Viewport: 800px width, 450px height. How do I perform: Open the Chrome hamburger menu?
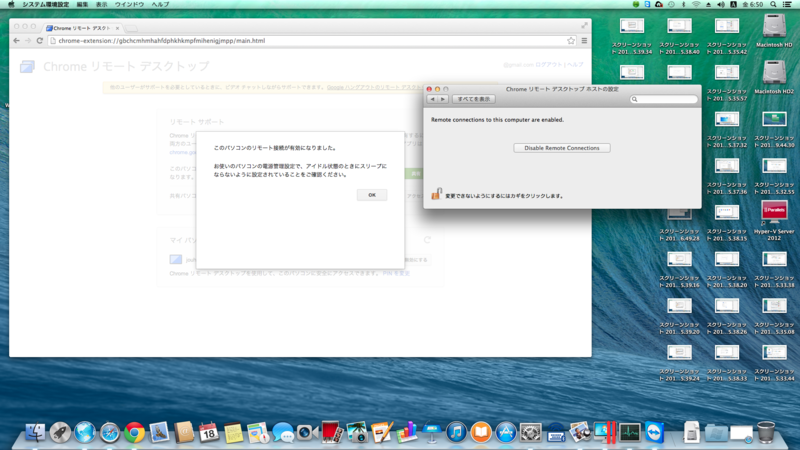(584, 41)
